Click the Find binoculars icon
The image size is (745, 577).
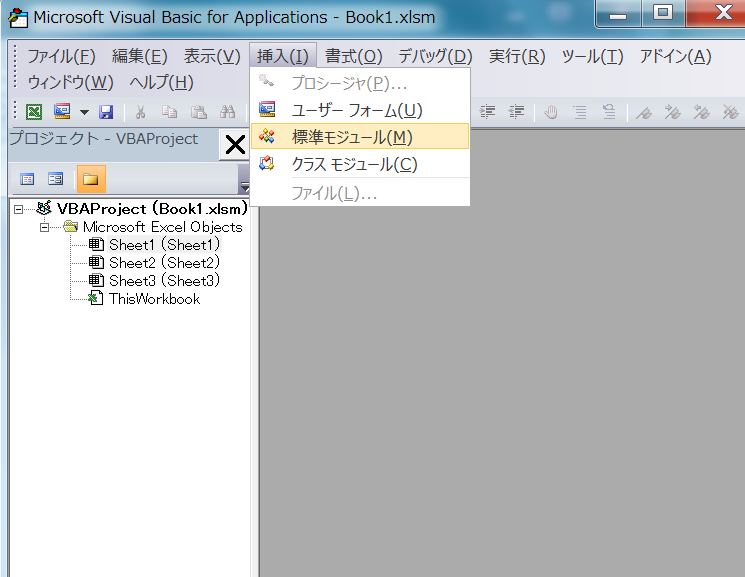click(228, 112)
